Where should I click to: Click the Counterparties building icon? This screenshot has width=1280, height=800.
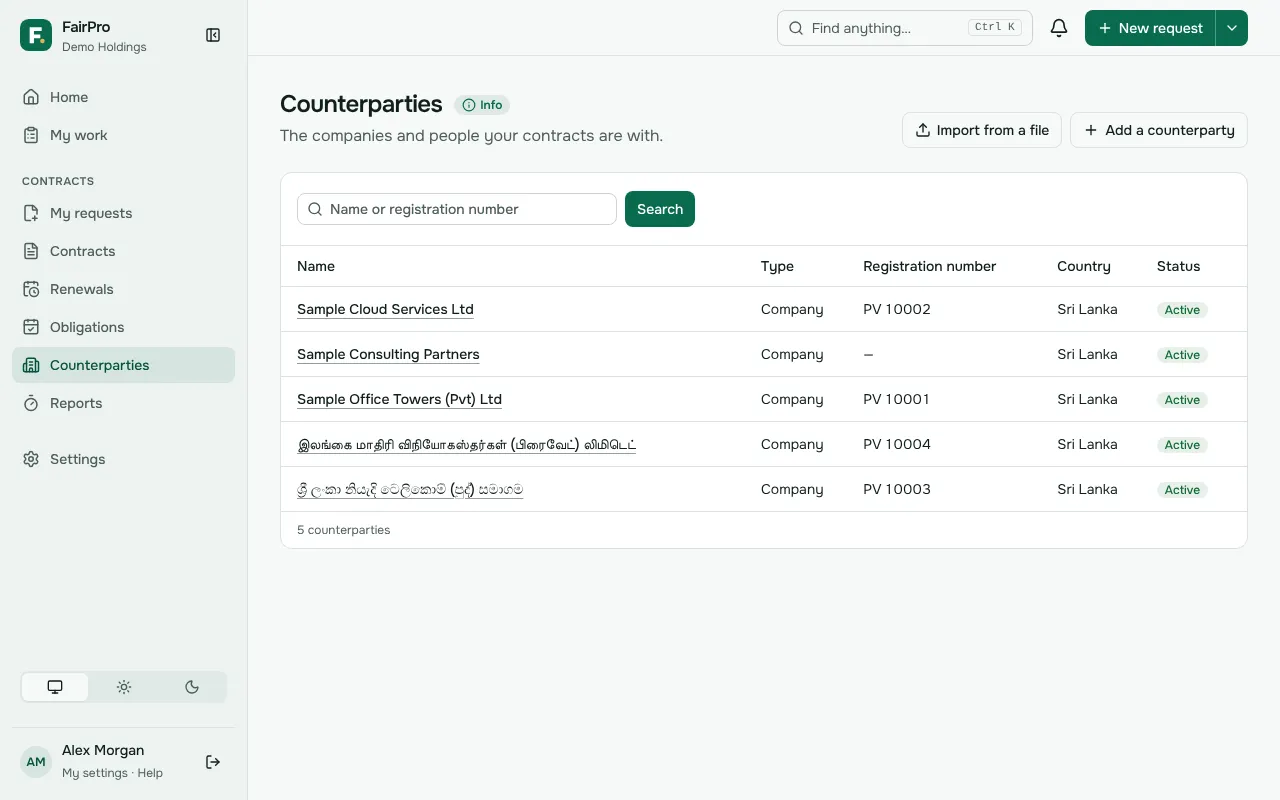pyautogui.click(x=31, y=365)
